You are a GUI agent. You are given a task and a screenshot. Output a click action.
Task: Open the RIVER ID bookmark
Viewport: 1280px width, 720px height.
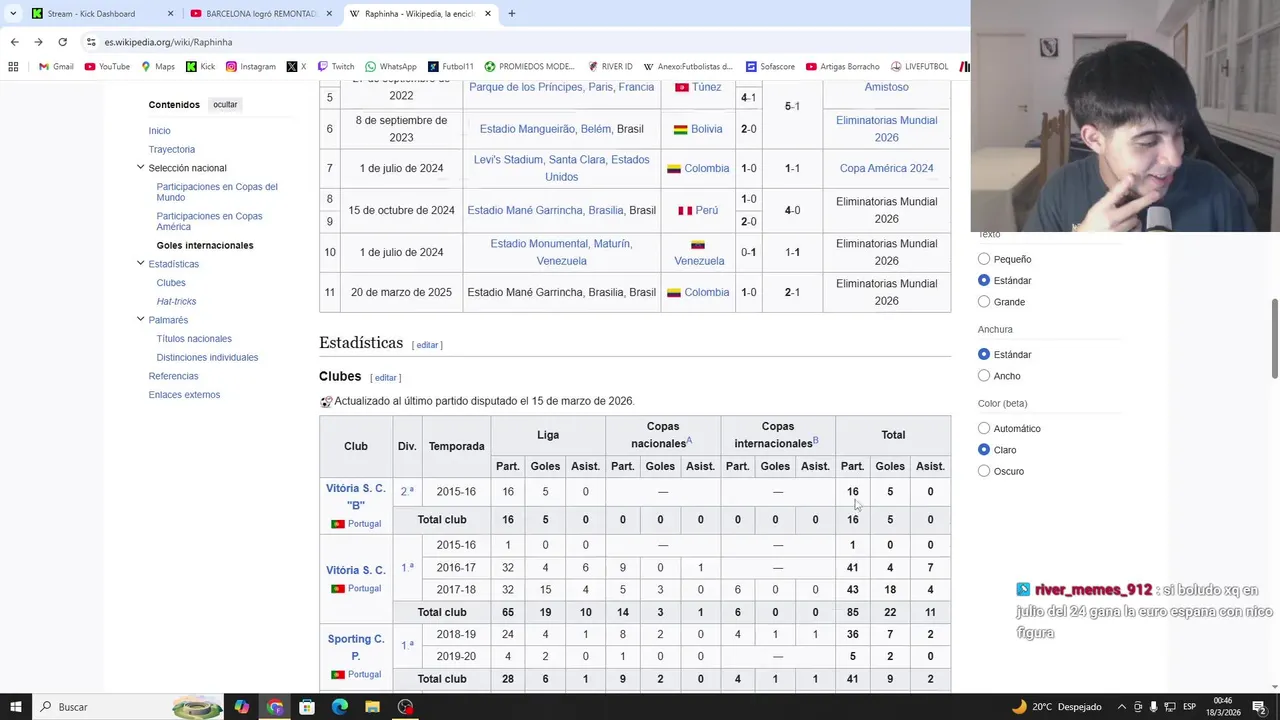[610, 67]
